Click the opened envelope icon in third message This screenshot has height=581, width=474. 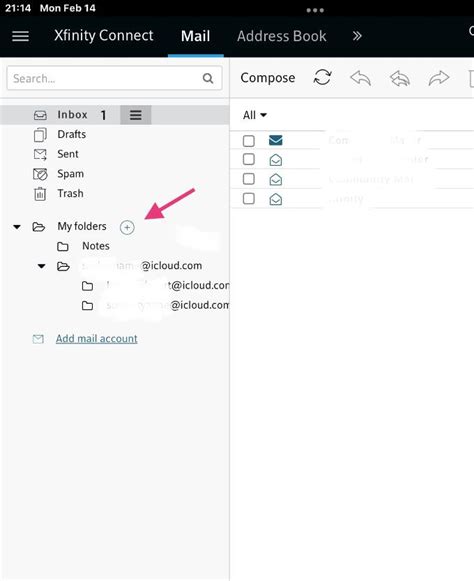(275, 180)
